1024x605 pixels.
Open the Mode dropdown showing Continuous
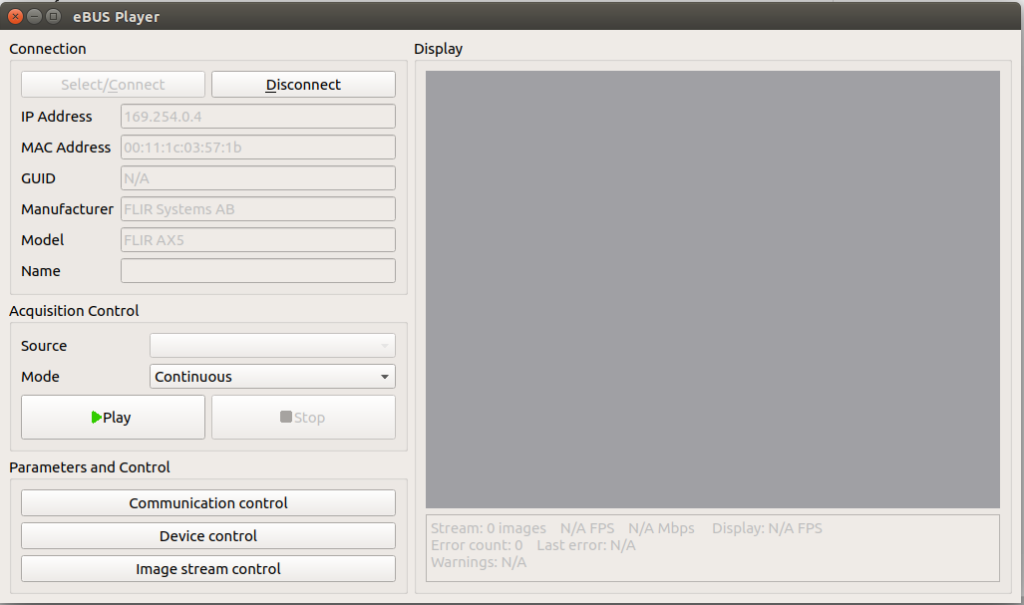coord(272,377)
